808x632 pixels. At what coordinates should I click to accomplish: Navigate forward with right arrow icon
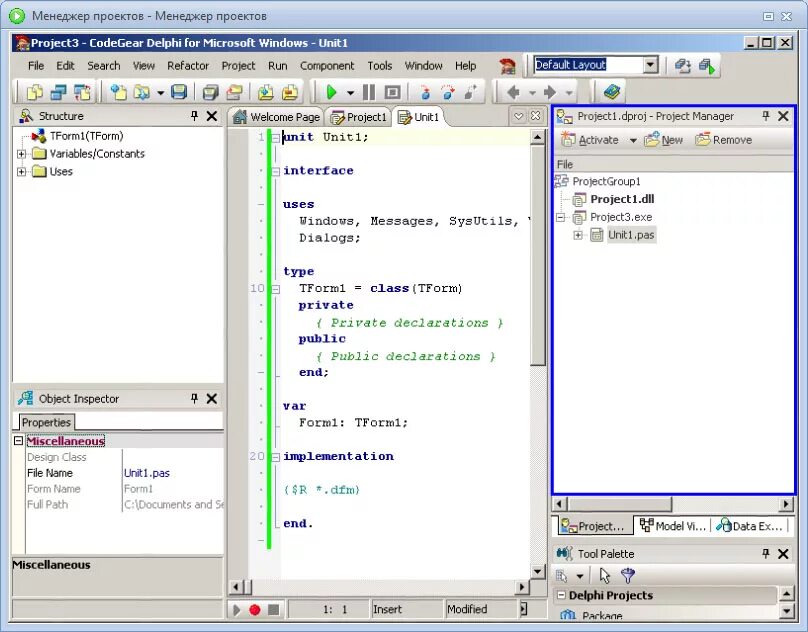550,92
